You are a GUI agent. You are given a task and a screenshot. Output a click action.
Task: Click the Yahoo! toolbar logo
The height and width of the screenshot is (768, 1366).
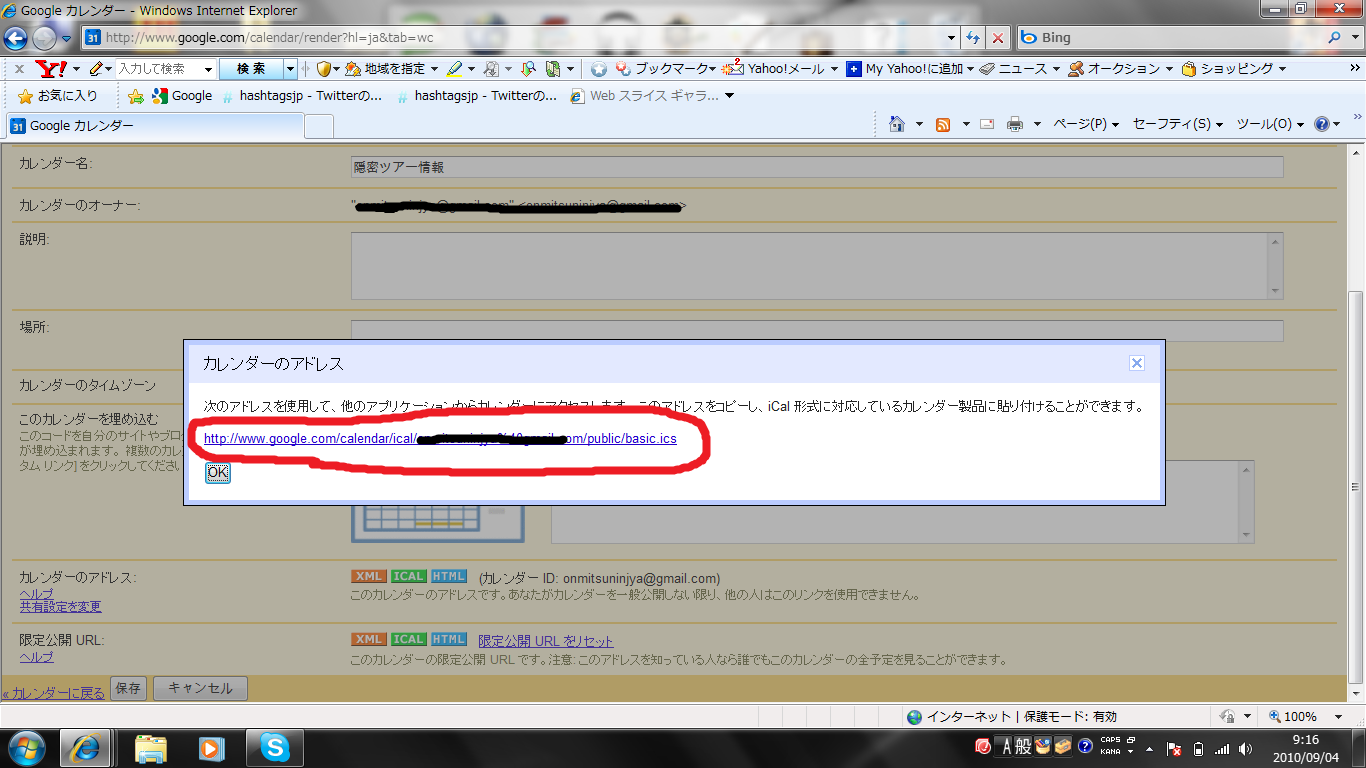(50, 69)
